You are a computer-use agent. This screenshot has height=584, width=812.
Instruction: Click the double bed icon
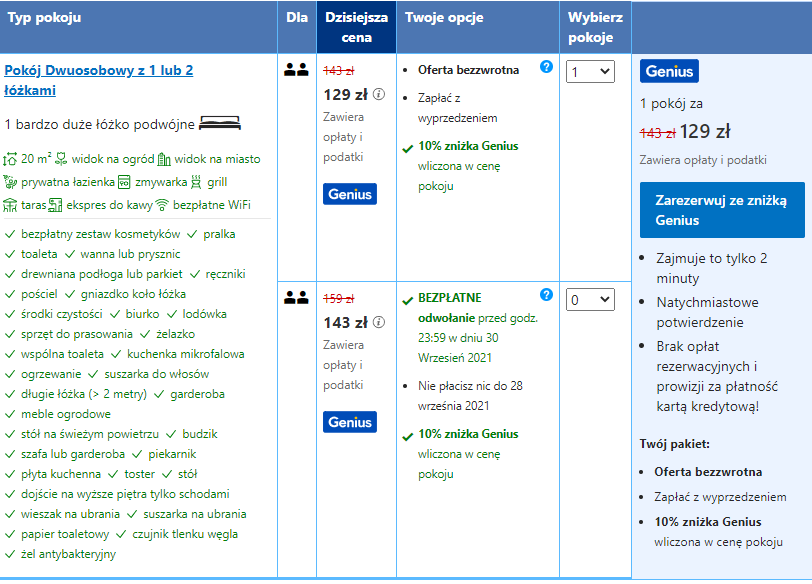click(x=220, y=123)
